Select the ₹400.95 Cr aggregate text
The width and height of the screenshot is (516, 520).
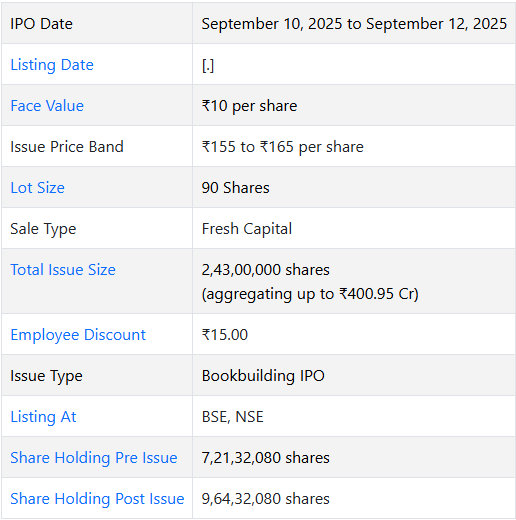click(x=379, y=294)
